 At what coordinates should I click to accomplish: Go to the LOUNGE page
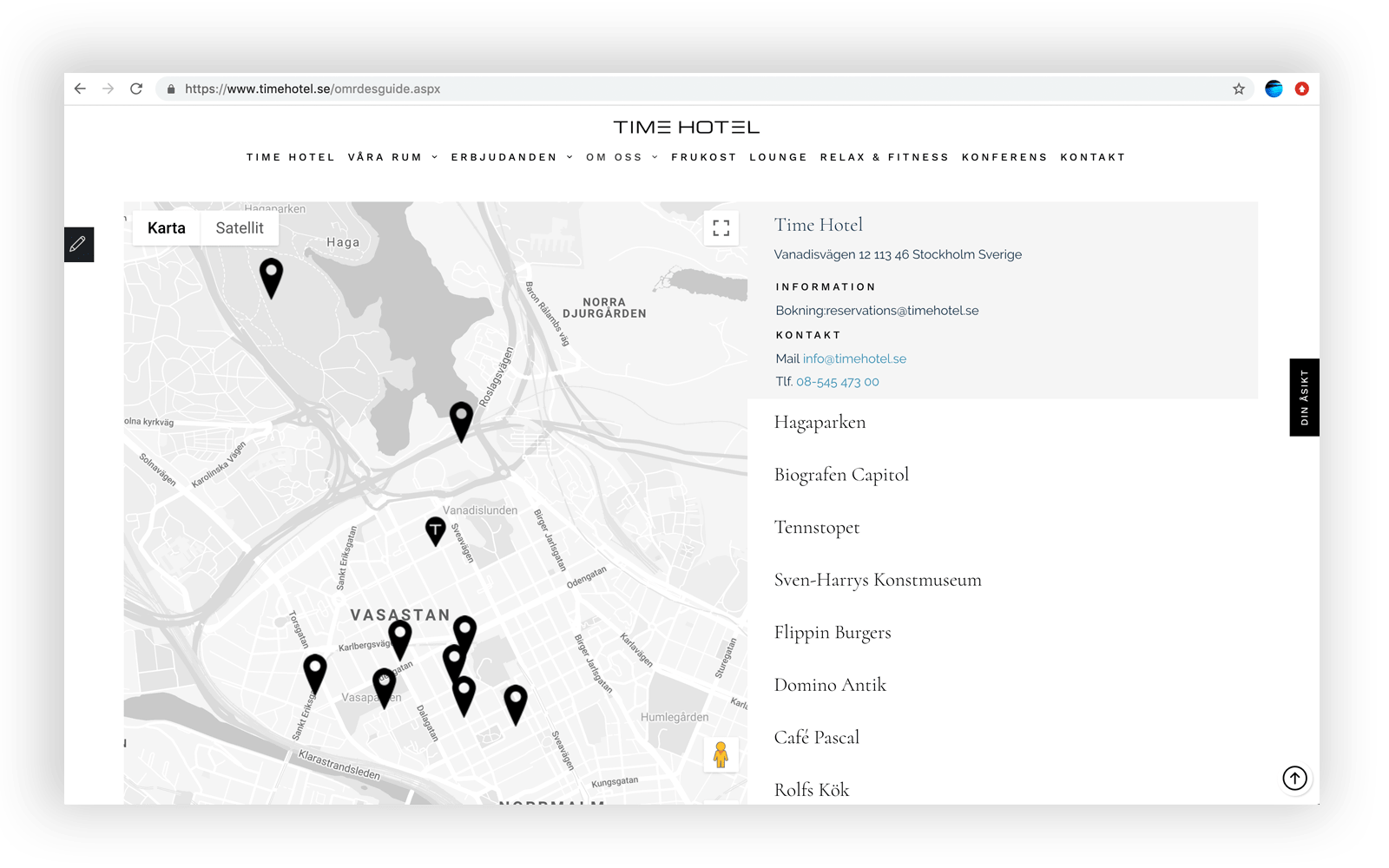coord(779,157)
